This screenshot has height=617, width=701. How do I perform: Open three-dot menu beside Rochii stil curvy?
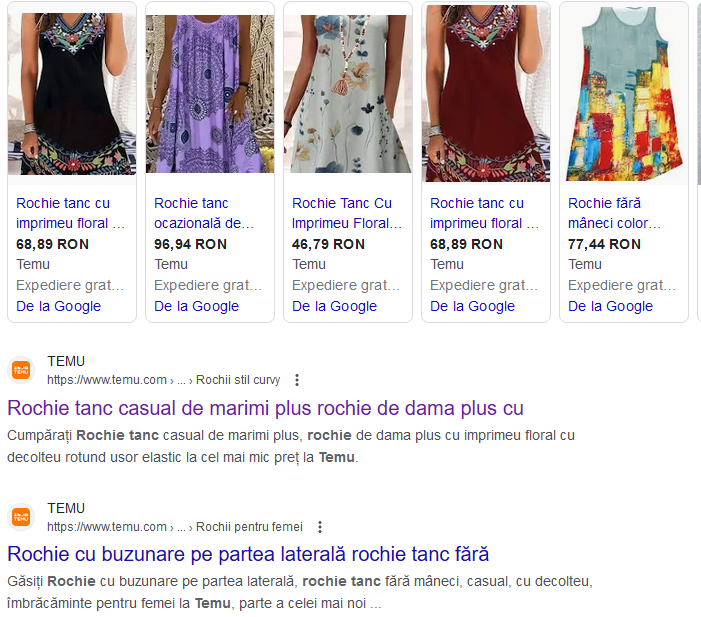[x=297, y=380]
